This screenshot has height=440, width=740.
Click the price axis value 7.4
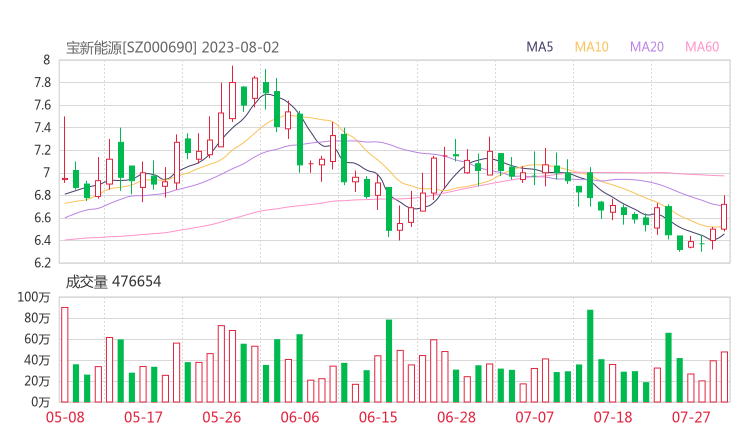click(42, 127)
